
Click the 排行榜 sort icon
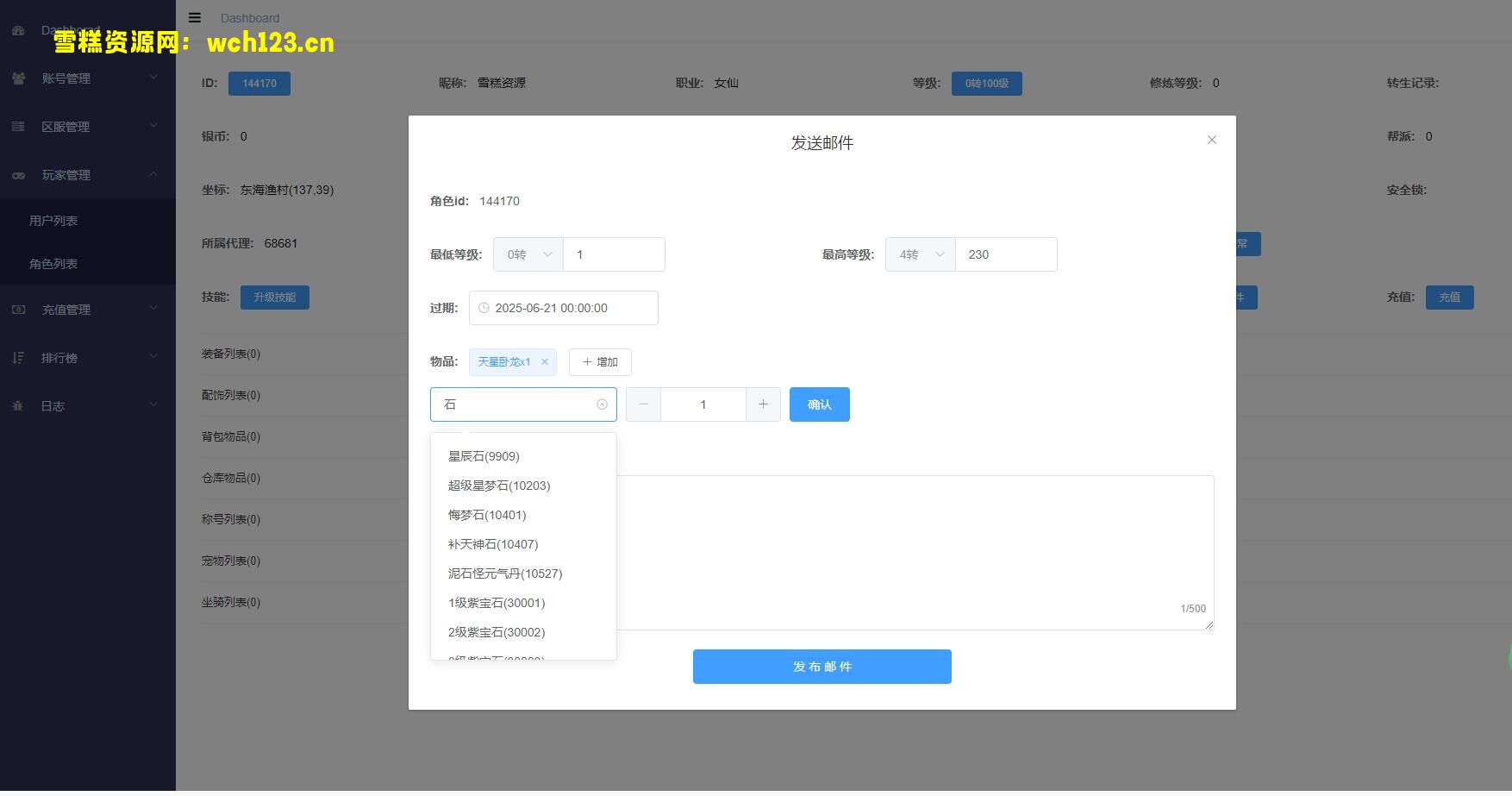tap(18, 358)
